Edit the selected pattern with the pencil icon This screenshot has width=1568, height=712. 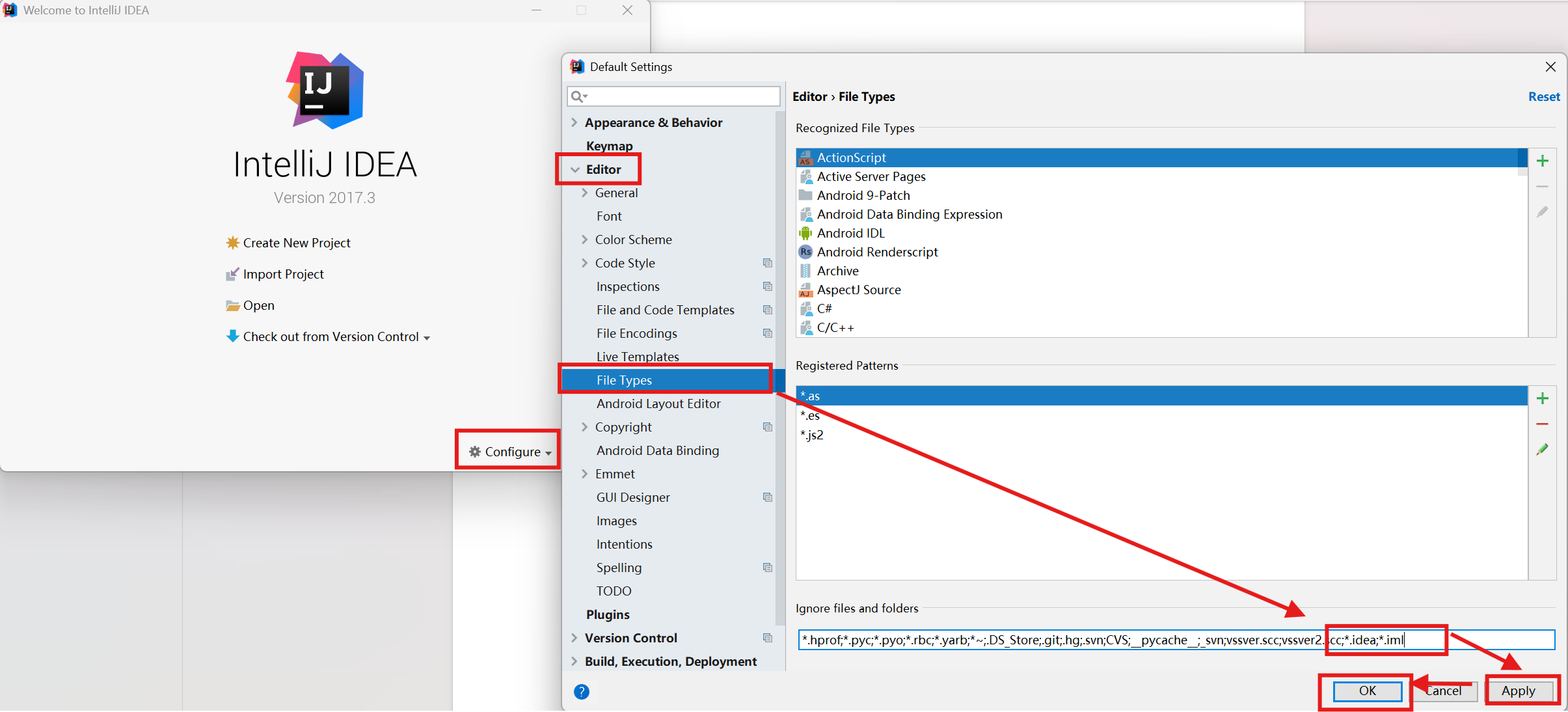coord(1542,450)
